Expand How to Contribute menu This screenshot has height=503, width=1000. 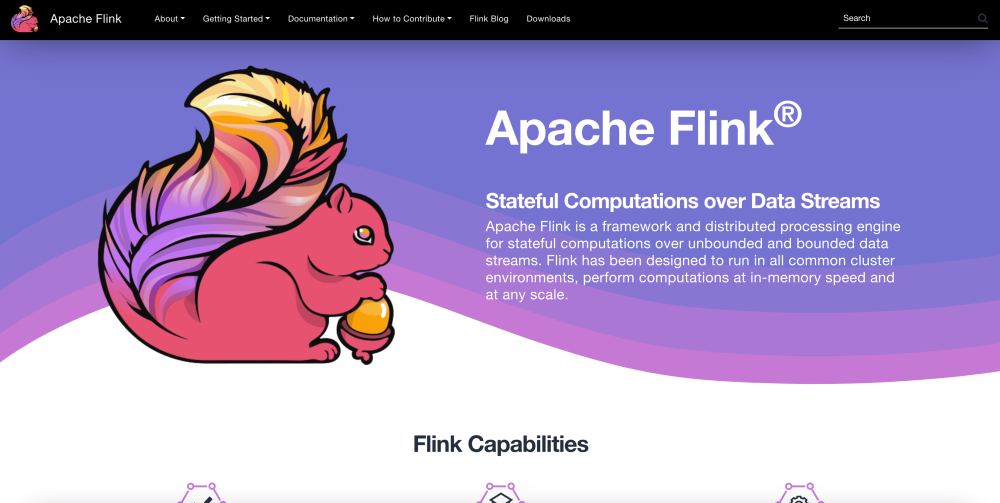point(412,18)
